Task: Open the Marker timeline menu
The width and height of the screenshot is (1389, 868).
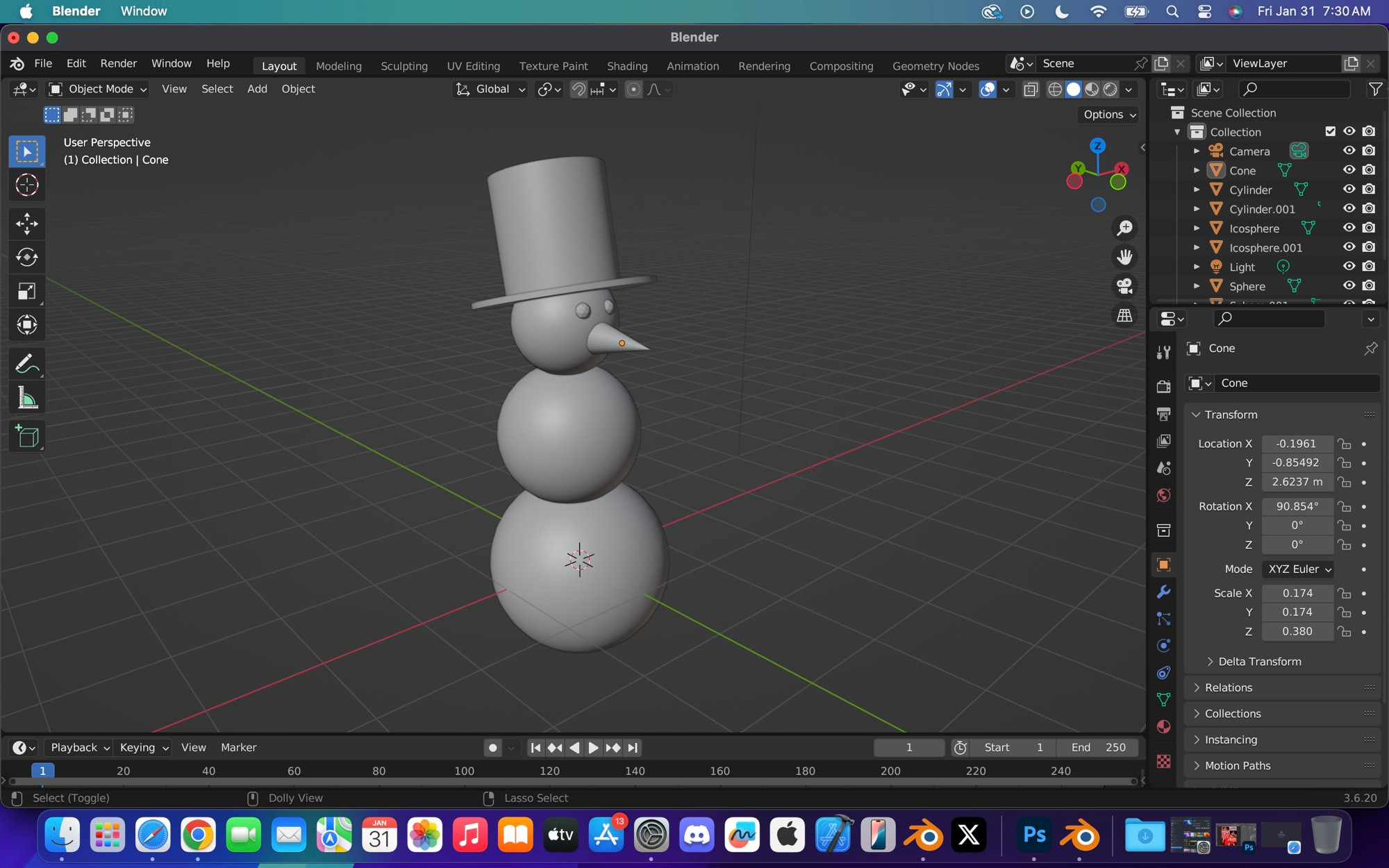Action: [x=238, y=747]
